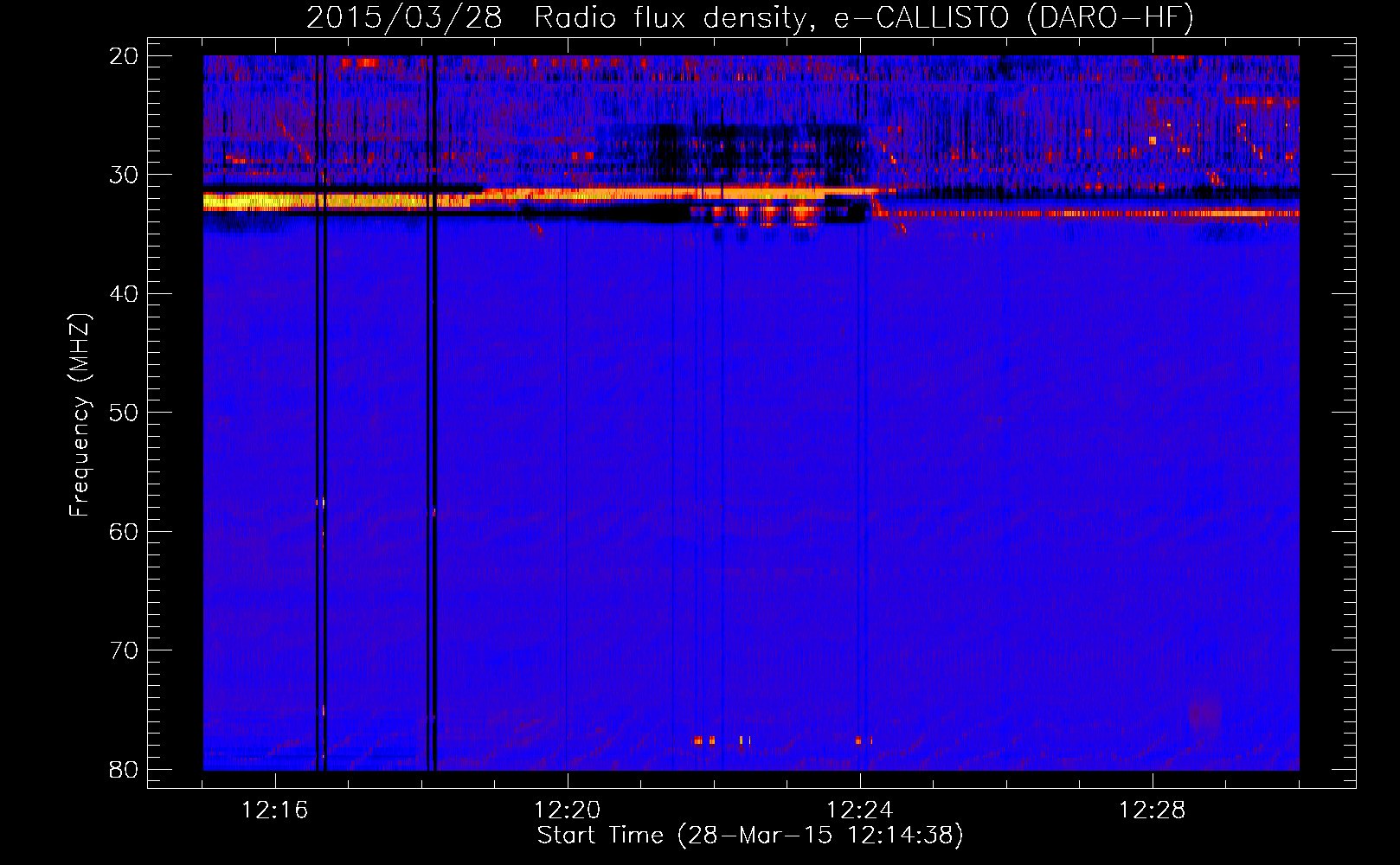The height and width of the screenshot is (865, 1400).
Task: Click the 80 frequency tick label
Action: [x=124, y=770]
